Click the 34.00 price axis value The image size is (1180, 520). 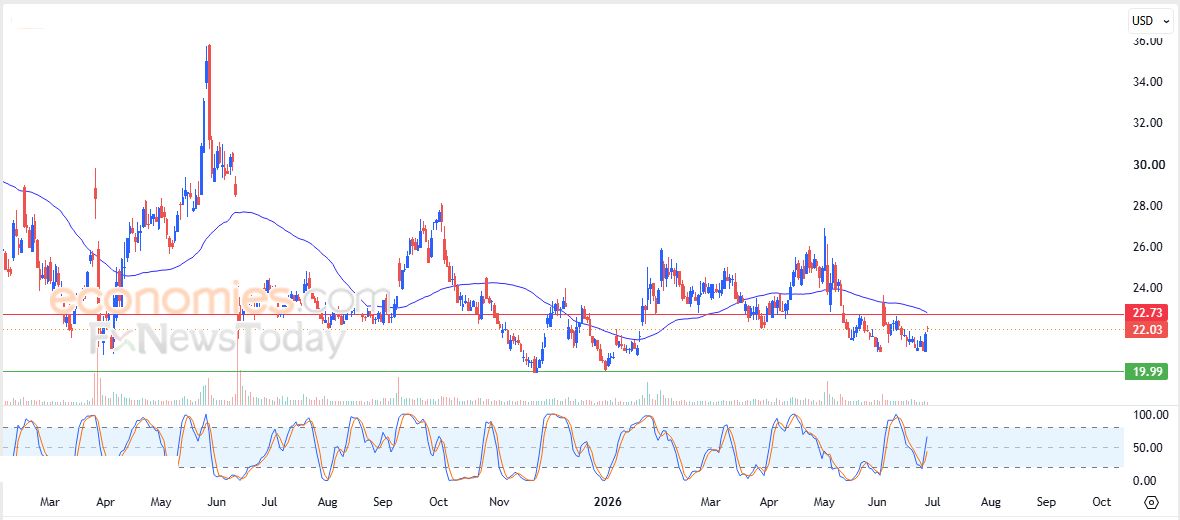[x=1149, y=82]
